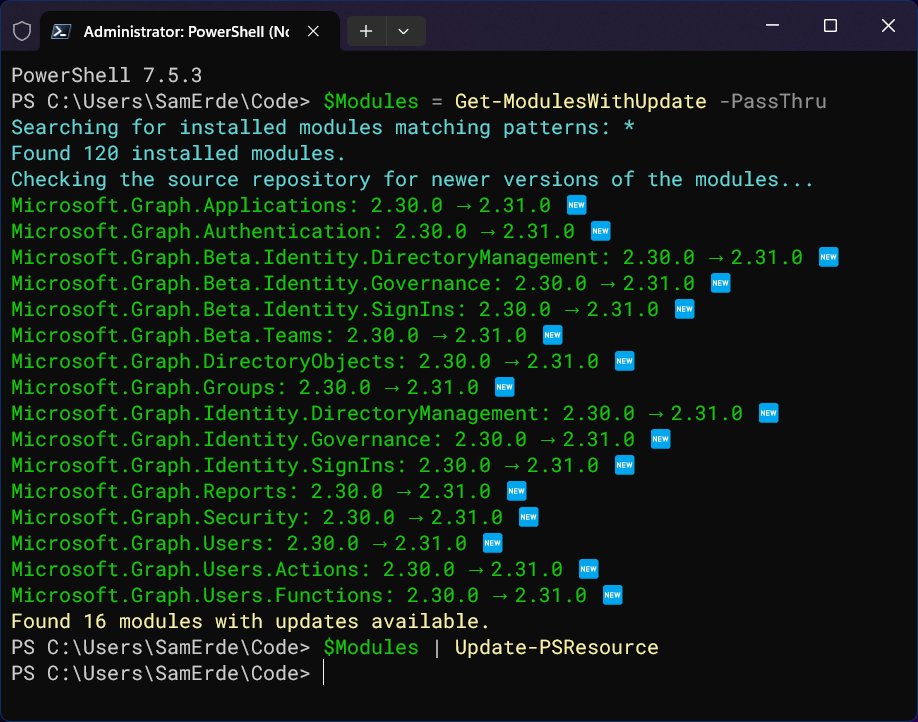Screen dimensions: 918x722
Task: Click 'Microsoft.Graph.Beta.Teams' module name
Action: 167,335
